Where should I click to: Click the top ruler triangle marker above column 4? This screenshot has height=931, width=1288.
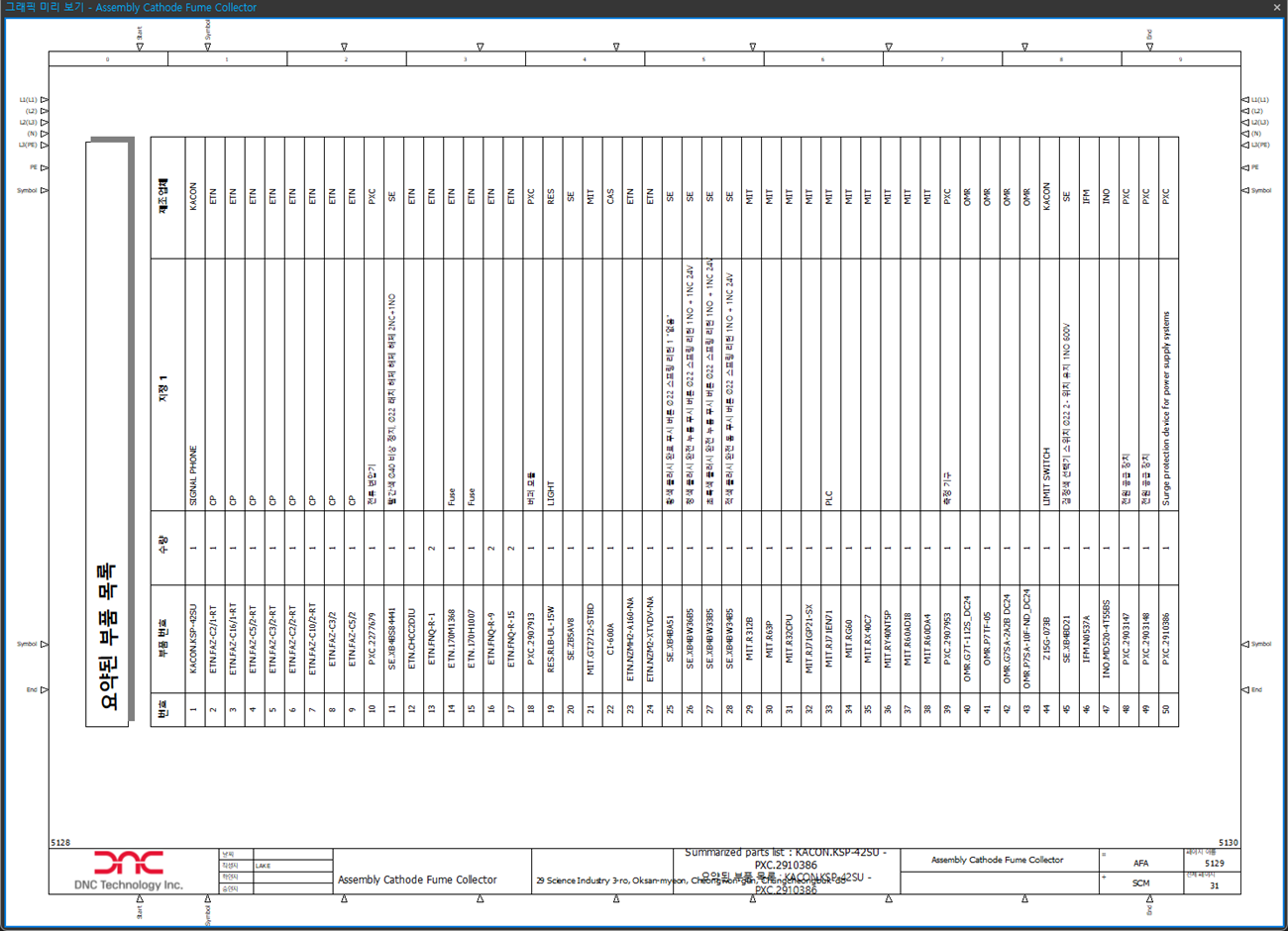tap(616, 47)
